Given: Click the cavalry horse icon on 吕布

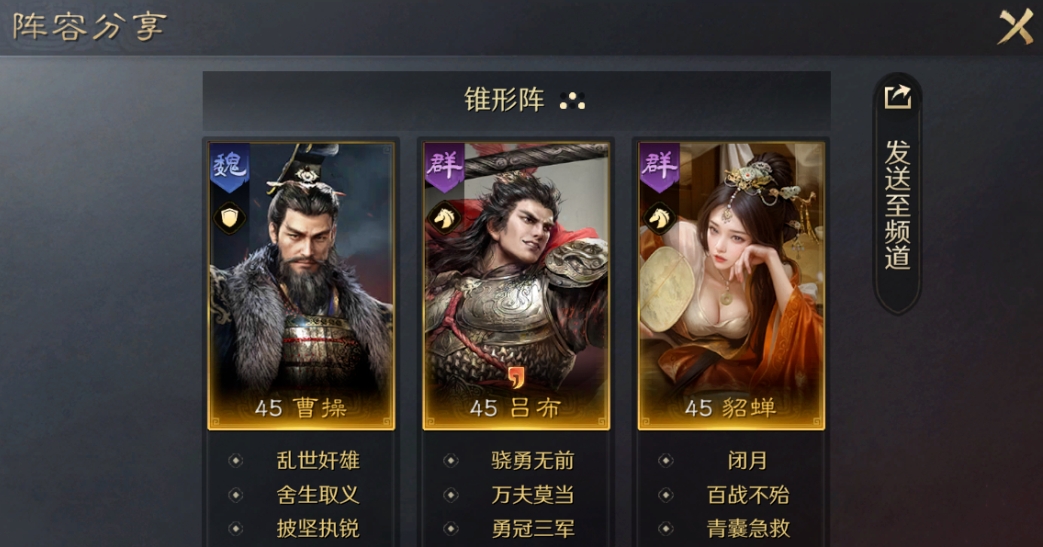Looking at the screenshot, I should pos(444,218).
